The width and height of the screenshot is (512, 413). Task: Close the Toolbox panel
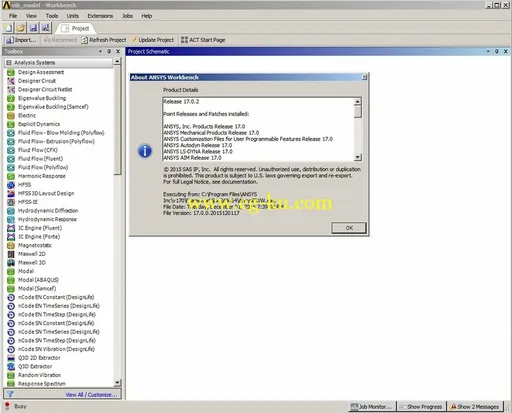pos(118,51)
